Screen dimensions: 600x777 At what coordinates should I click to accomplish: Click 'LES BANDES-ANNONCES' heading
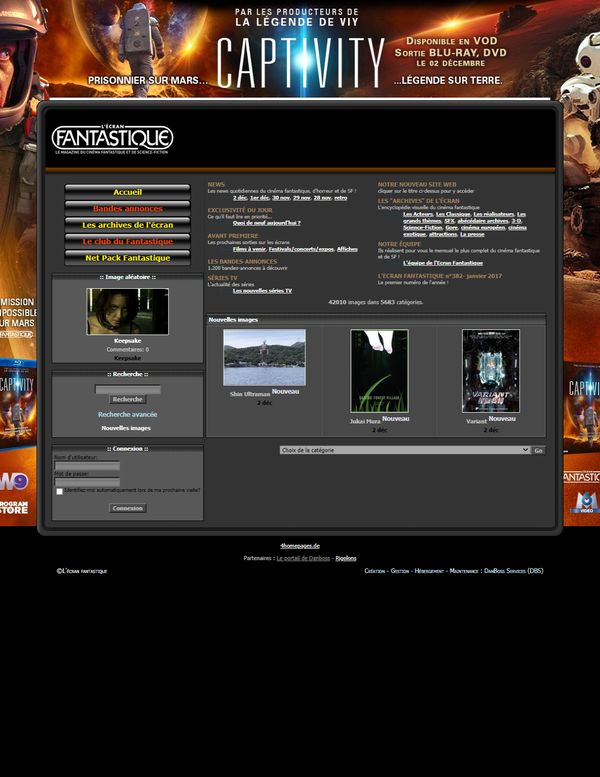tap(242, 262)
